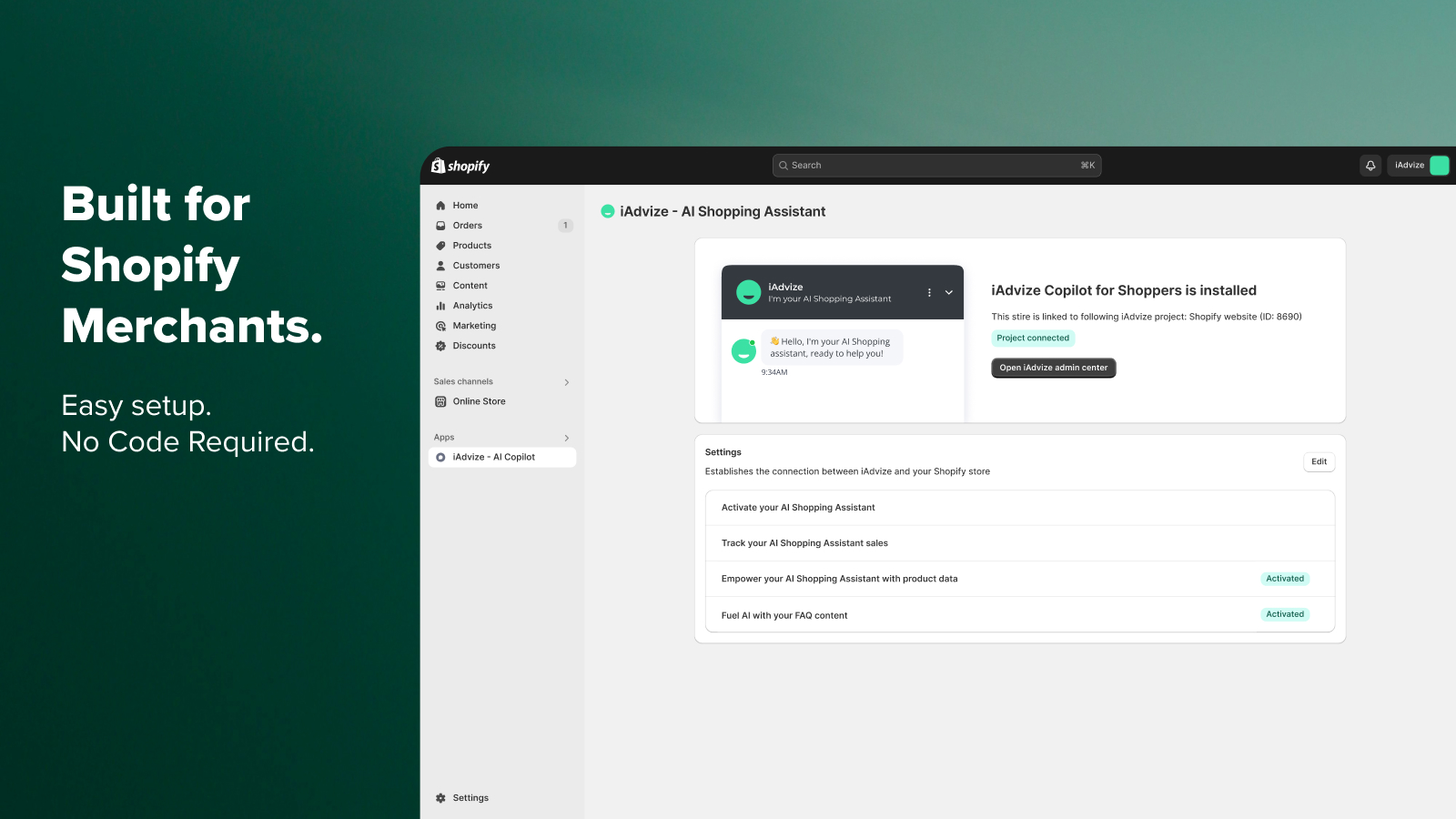
Task: Click the magnifying glass search icon
Action: tap(783, 166)
